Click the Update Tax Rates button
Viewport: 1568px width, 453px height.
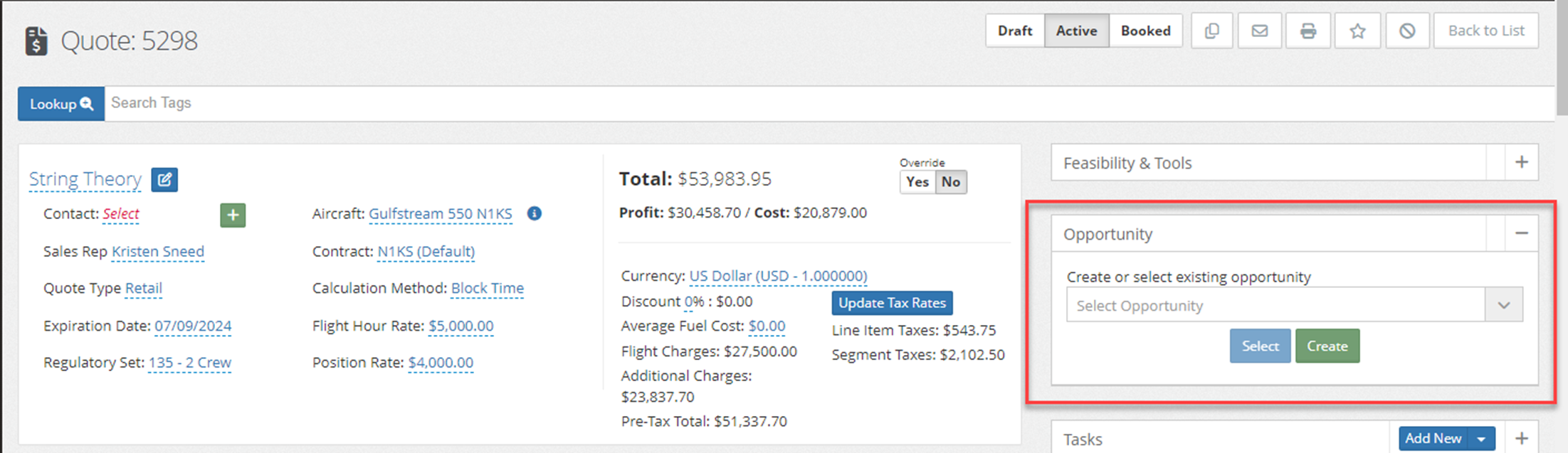point(892,303)
